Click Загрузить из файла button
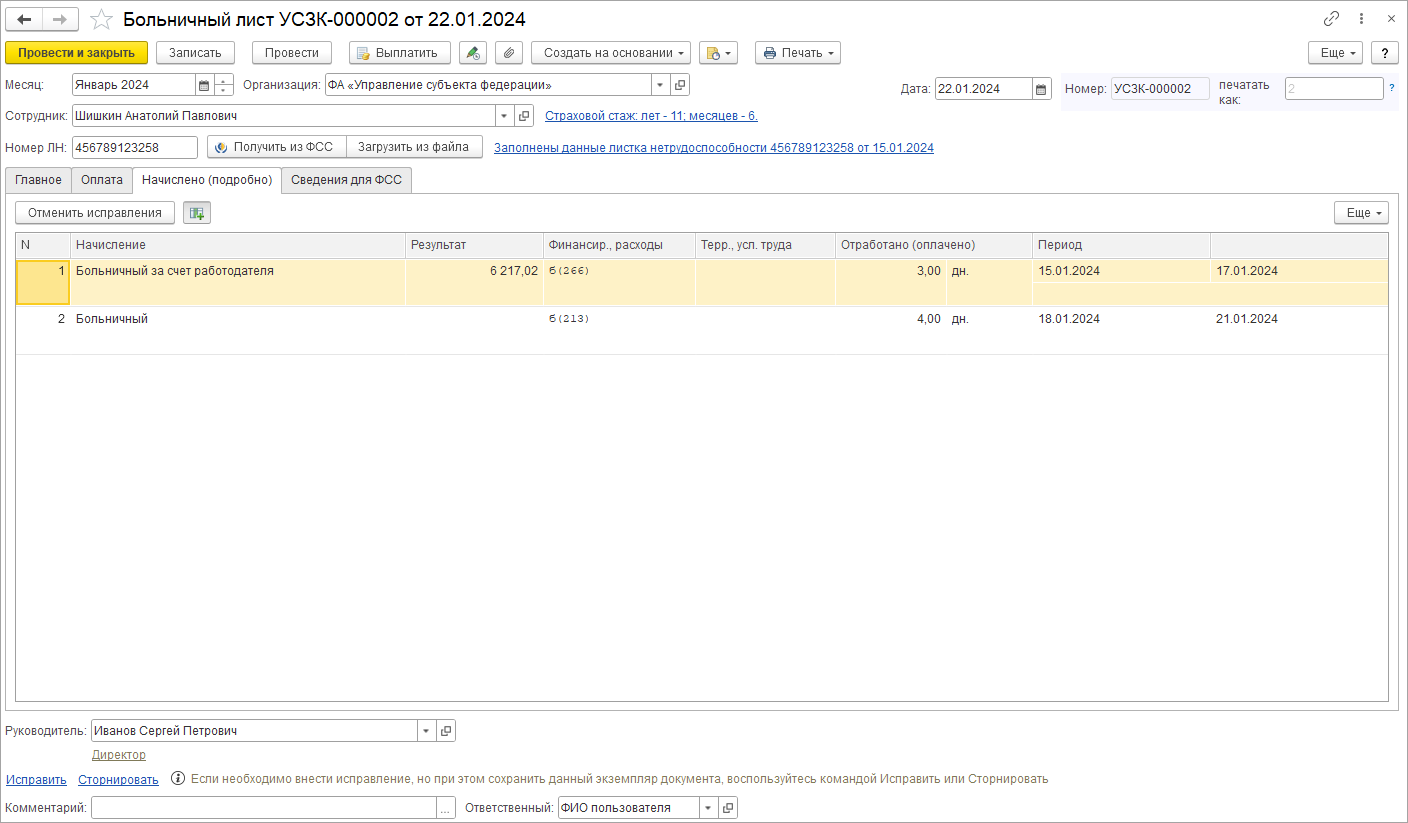1408x823 pixels. (x=414, y=147)
